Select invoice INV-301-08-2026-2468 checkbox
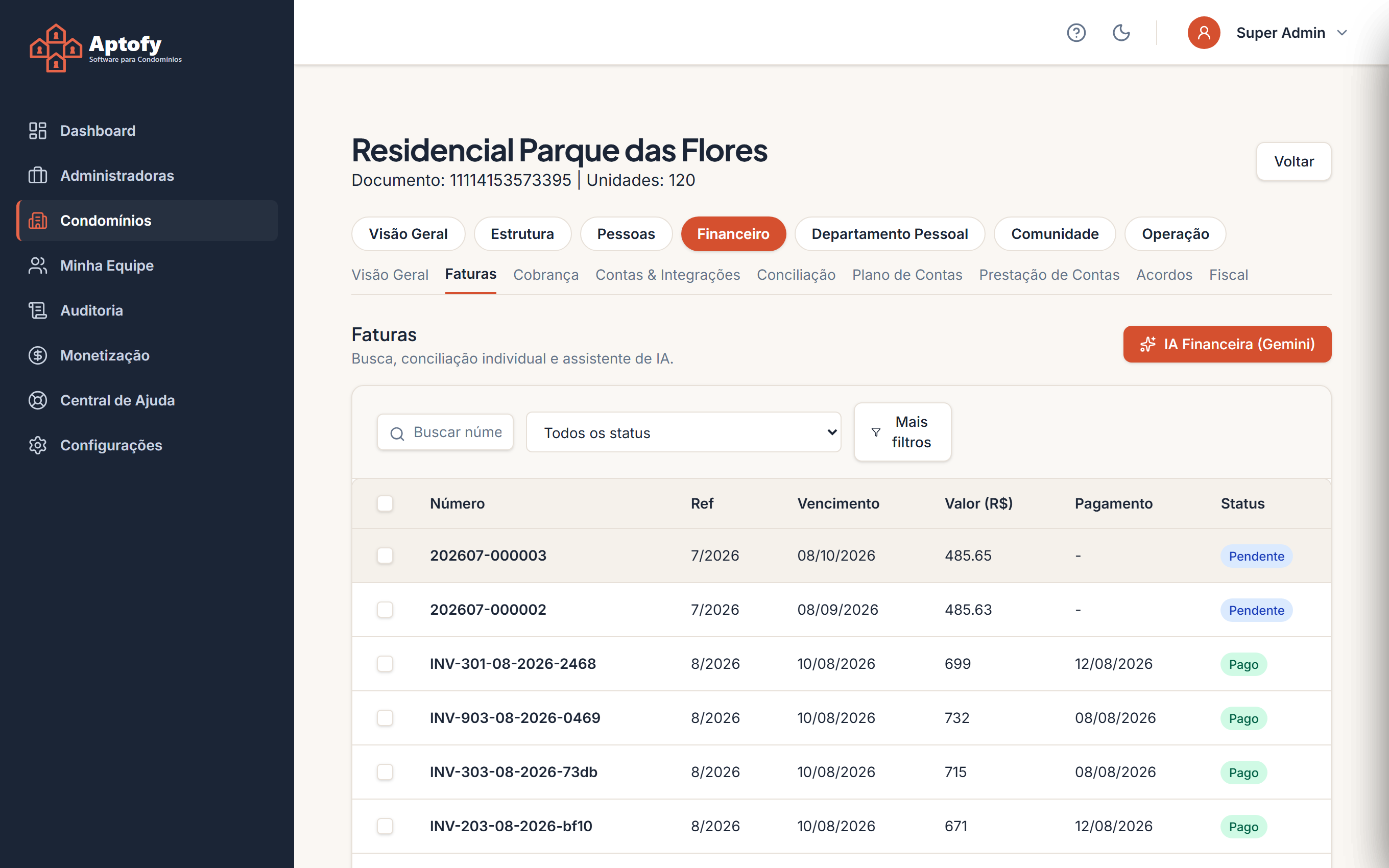The height and width of the screenshot is (868, 1389). point(385,664)
